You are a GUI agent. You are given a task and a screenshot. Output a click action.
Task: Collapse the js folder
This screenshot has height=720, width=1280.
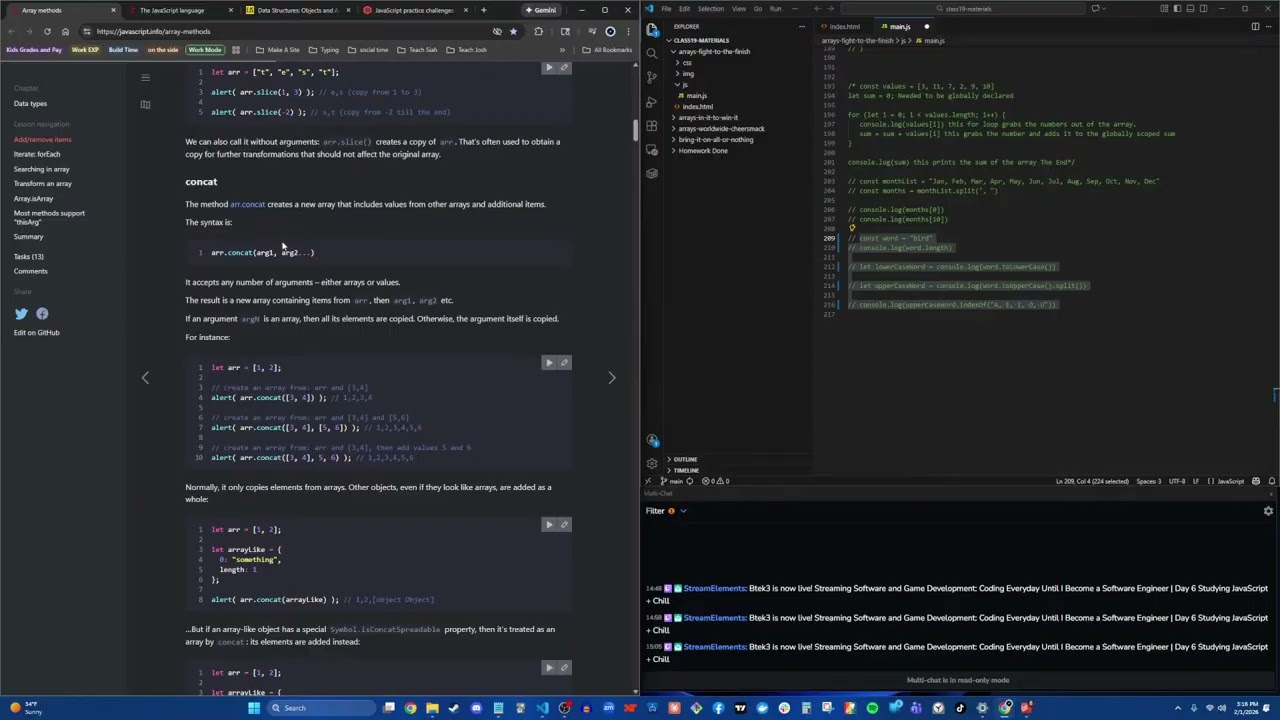coord(685,84)
